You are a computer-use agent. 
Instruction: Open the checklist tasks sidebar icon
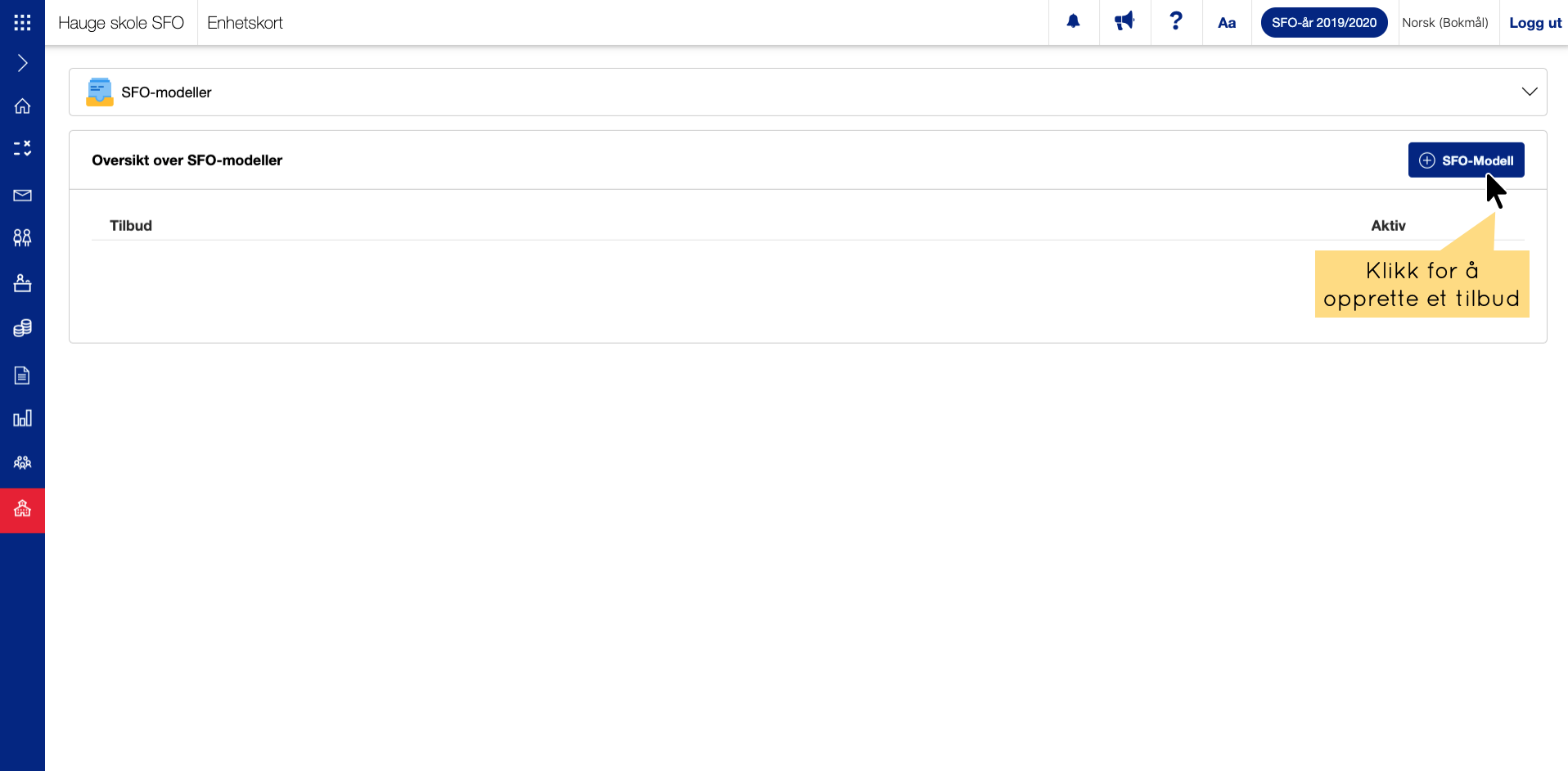22,148
